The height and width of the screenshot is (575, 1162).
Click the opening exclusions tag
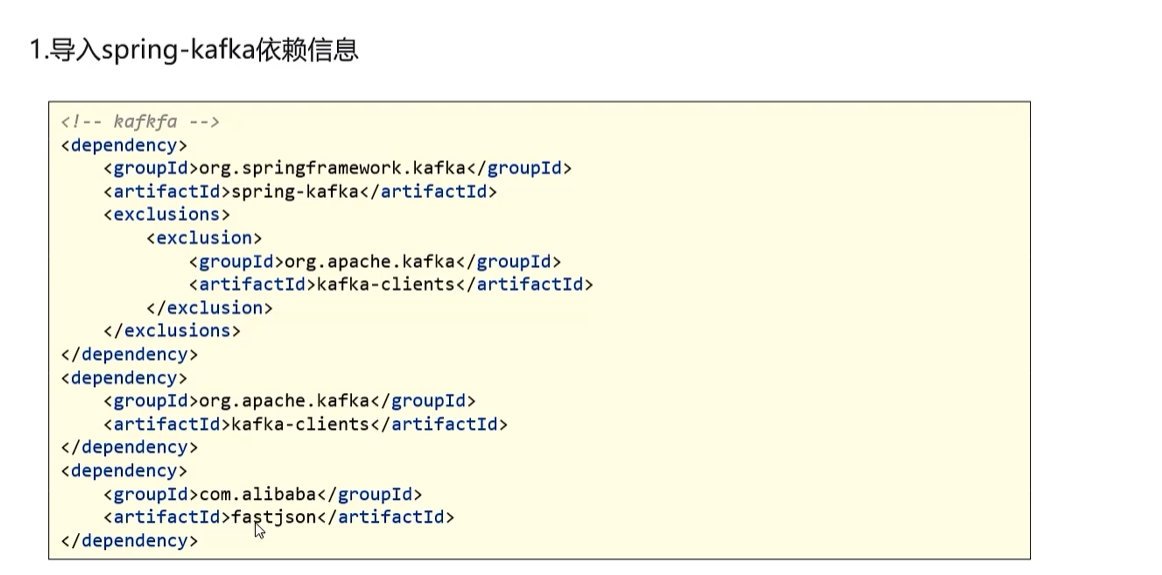[167, 215]
